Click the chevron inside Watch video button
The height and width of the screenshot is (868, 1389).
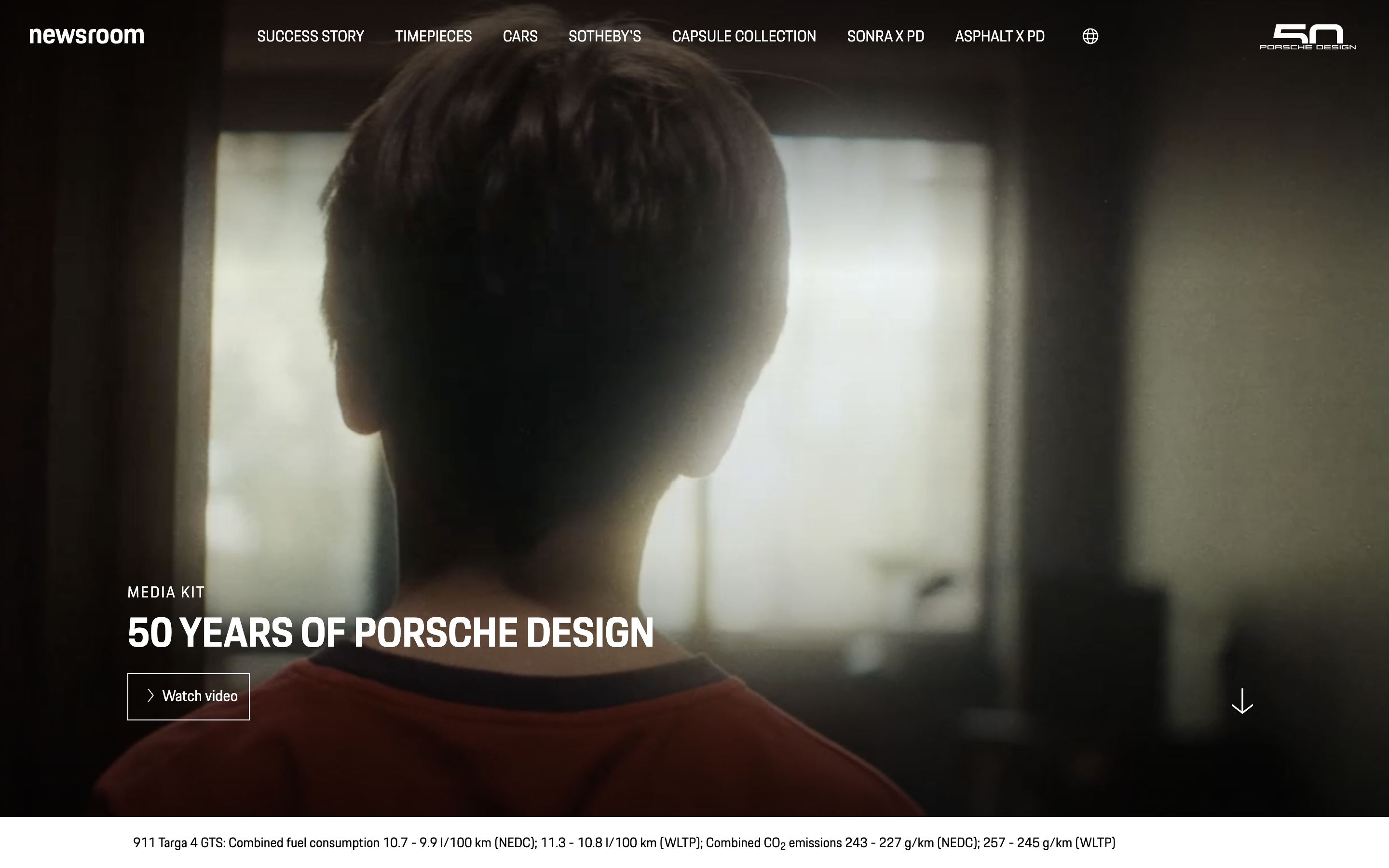150,696
